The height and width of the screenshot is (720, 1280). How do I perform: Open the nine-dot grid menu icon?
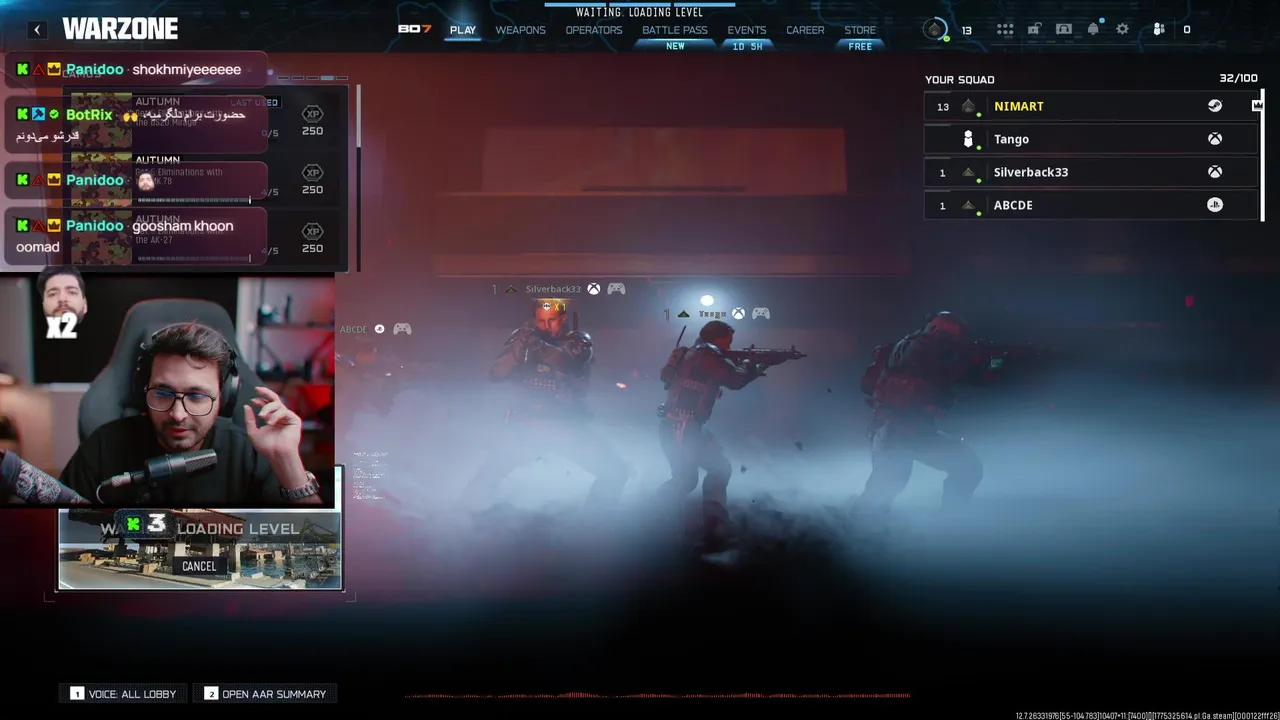[x=1005, y=29]
